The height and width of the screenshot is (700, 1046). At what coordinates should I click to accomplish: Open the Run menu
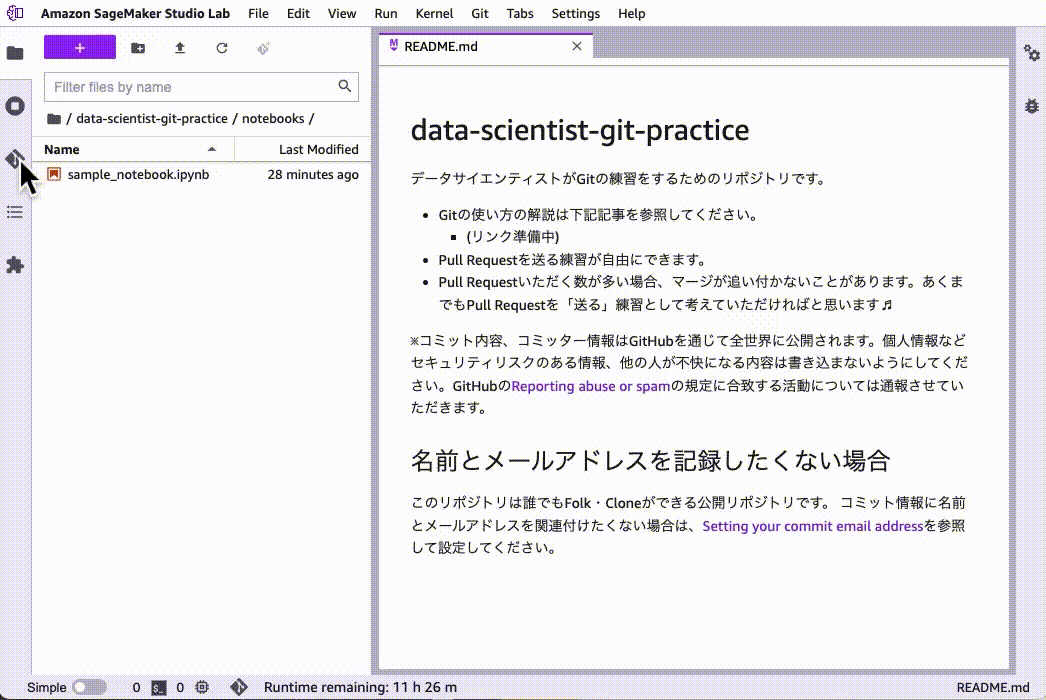click(x=386, y=13)
